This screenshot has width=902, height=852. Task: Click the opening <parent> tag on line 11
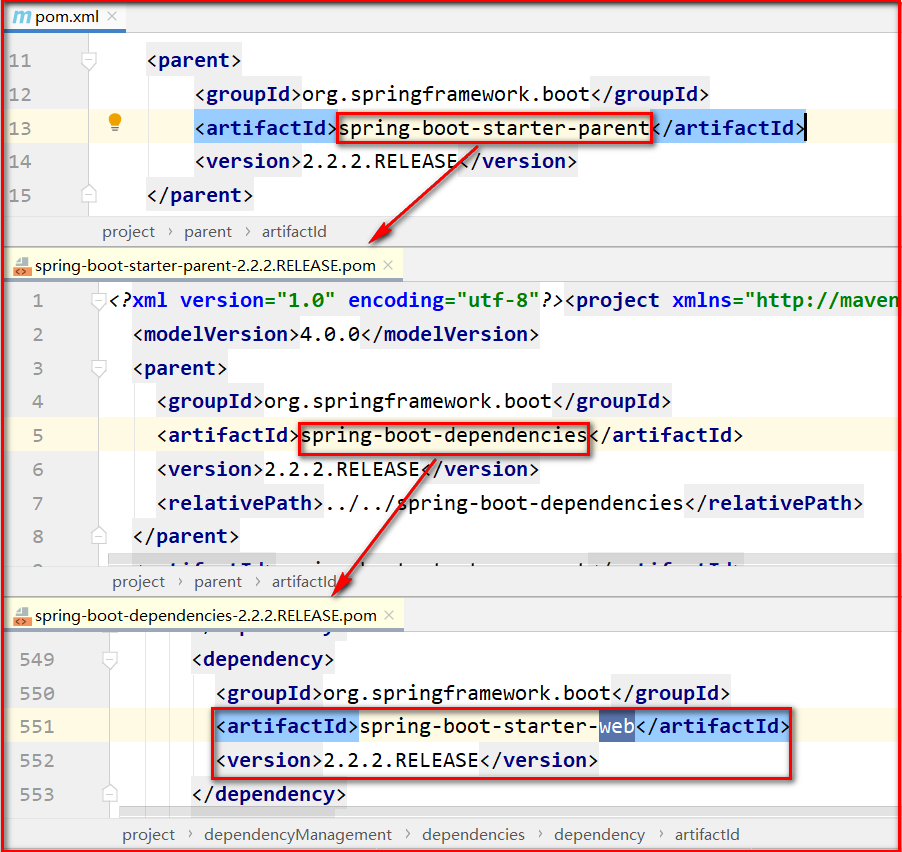point(194,60)
